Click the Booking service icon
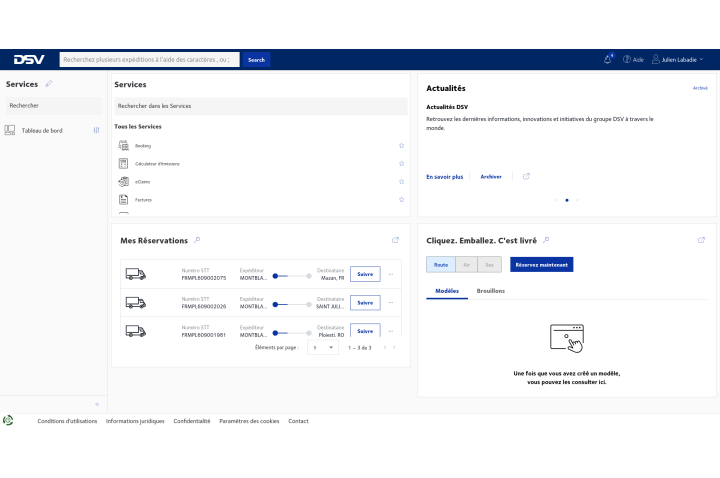720x478 pixels. pos(124,146)
